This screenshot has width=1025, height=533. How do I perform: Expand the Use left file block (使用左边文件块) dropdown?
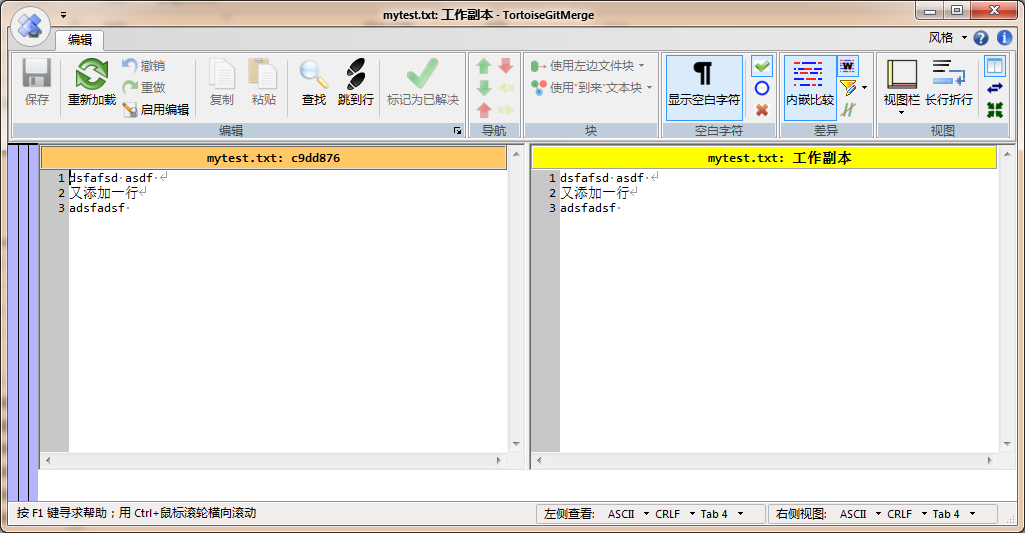[641, 66]
